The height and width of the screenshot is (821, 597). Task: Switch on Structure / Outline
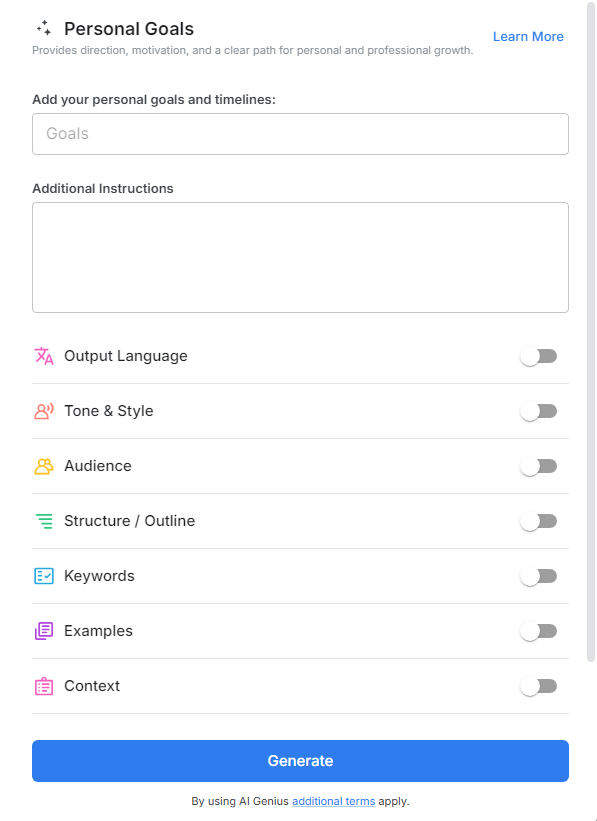pyautogui.click(x=539, y=521)
